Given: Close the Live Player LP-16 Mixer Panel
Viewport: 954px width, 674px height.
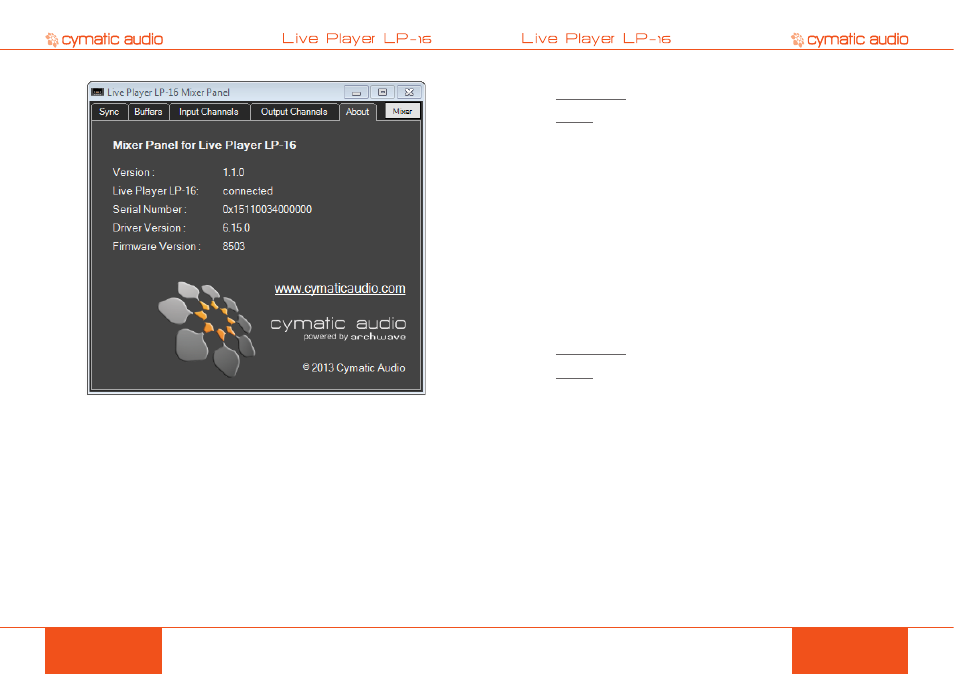Looking at the screenshot, I should click(409, 92).
